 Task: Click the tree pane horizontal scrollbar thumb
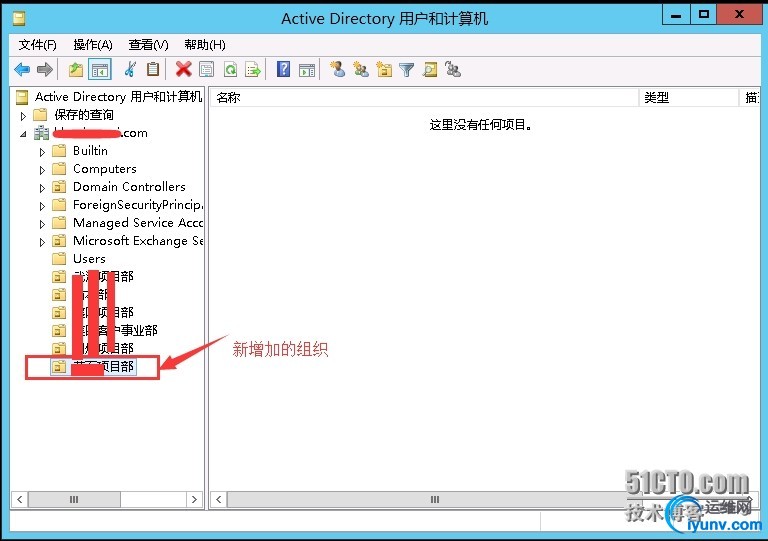[74, 499]
